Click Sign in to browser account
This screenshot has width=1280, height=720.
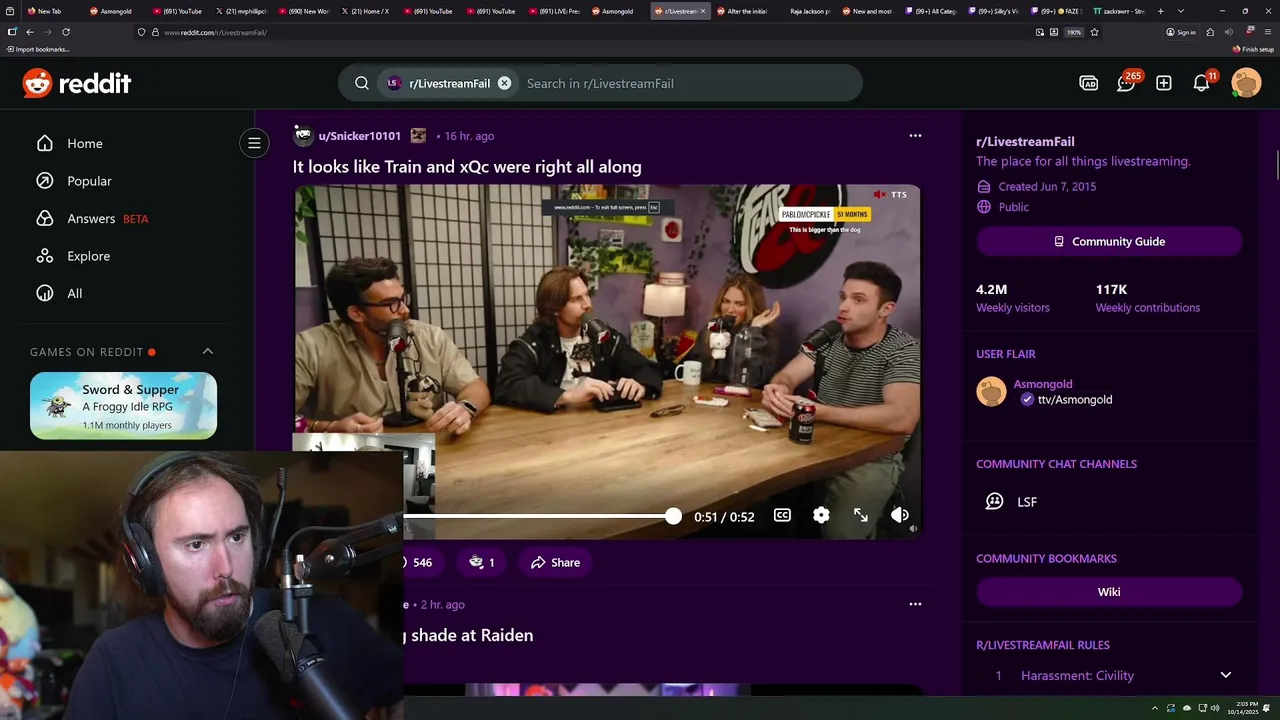click(1181, 32)
